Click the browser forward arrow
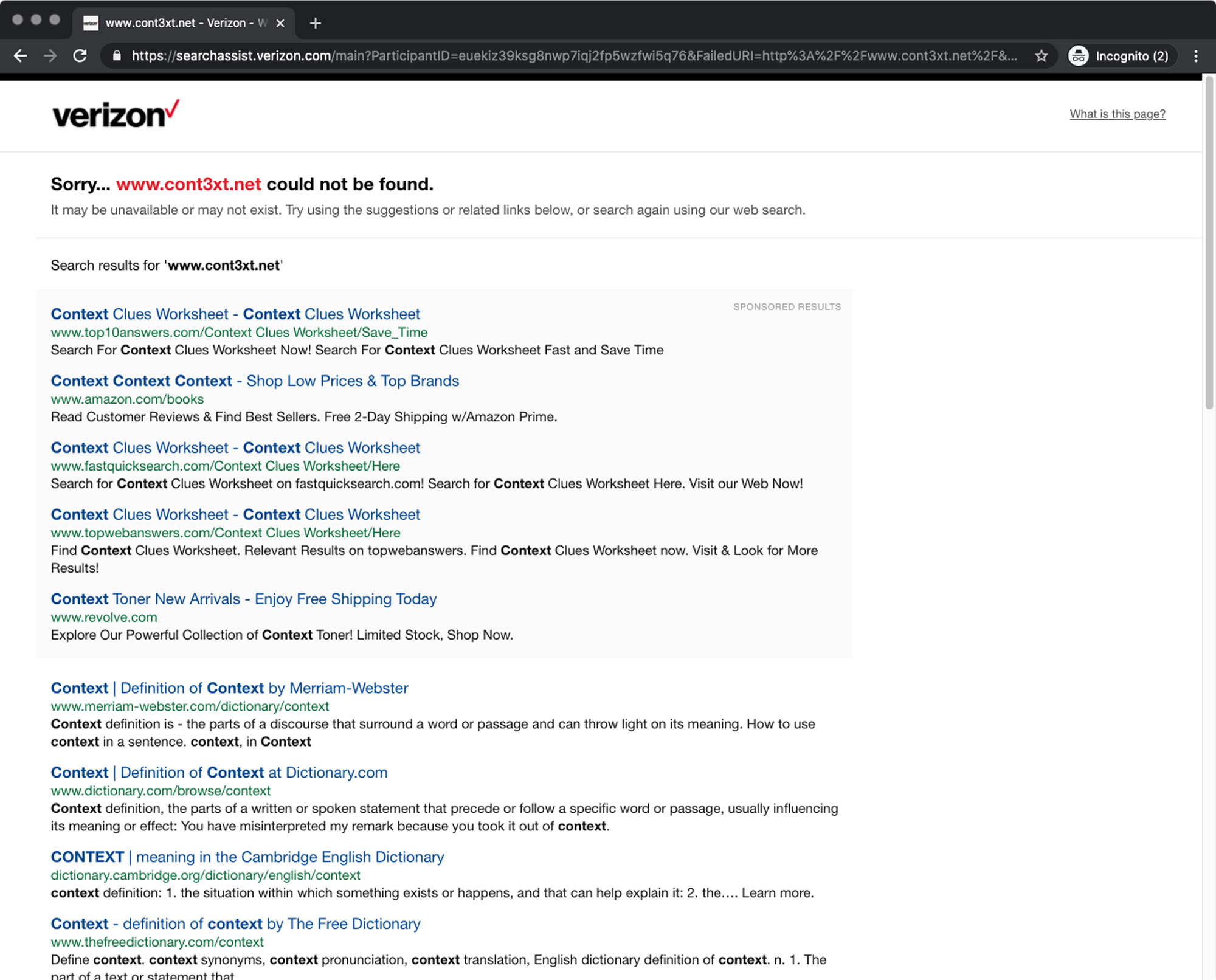 (x=50, y=56)
